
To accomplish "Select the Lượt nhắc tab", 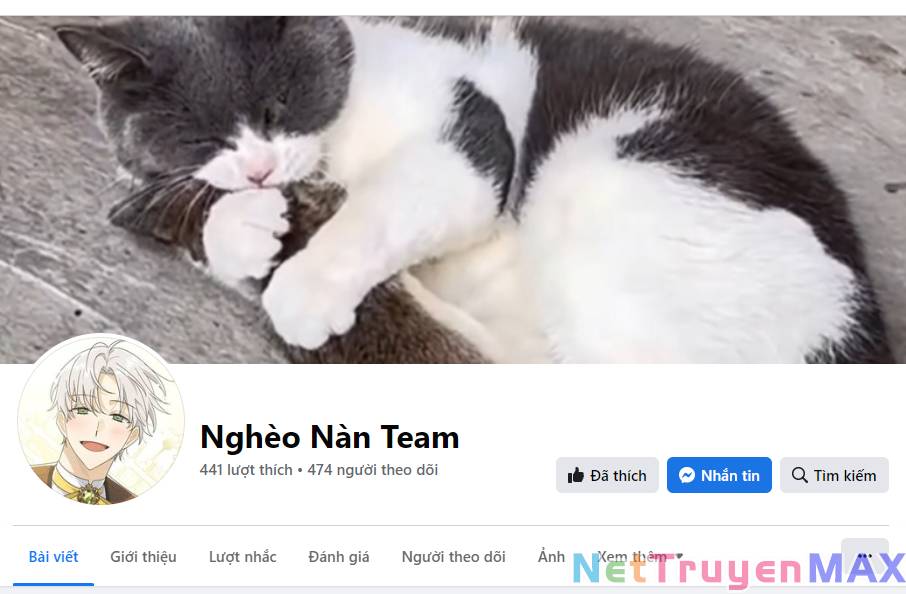I will (x=243, y=556).
